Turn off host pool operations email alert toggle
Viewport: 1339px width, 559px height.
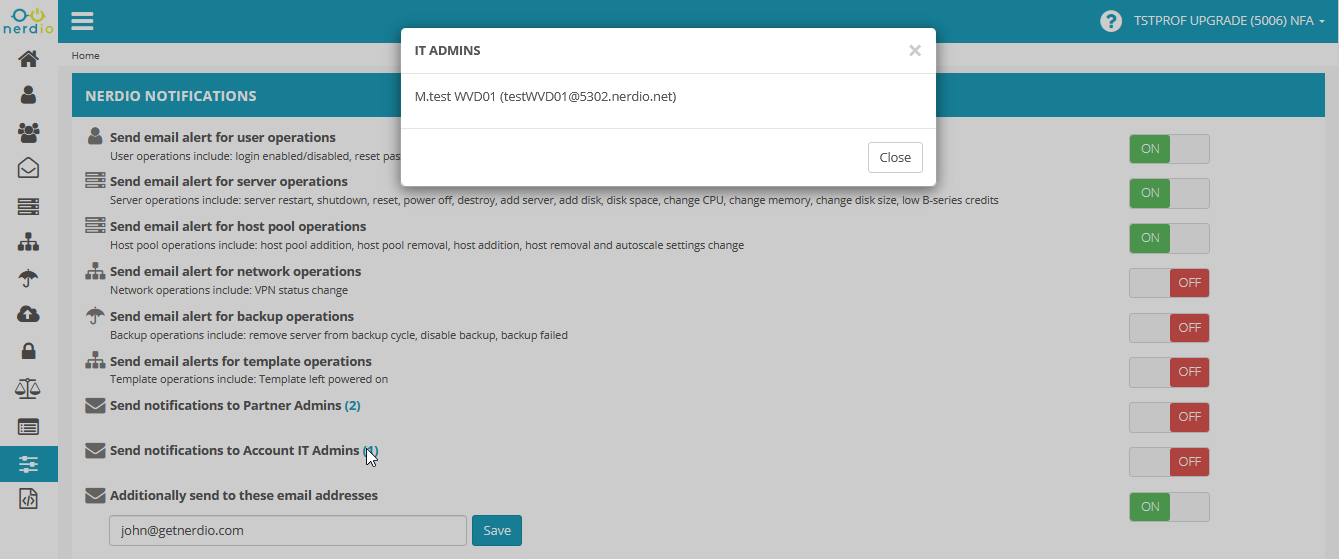[x=1169, y=238]
